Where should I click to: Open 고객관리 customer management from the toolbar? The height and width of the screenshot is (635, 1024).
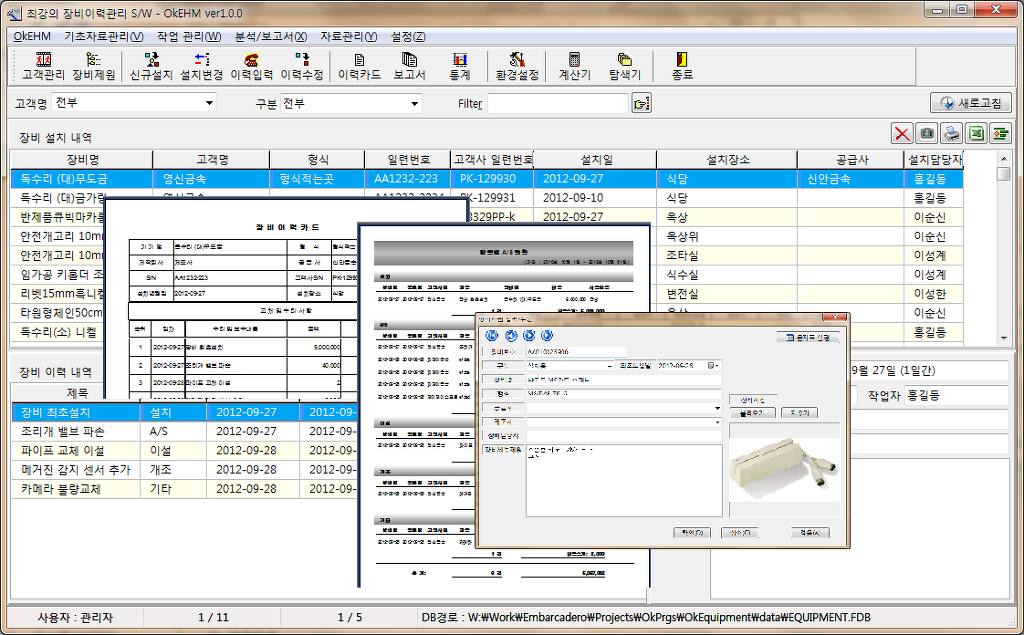tap(43, 66)
